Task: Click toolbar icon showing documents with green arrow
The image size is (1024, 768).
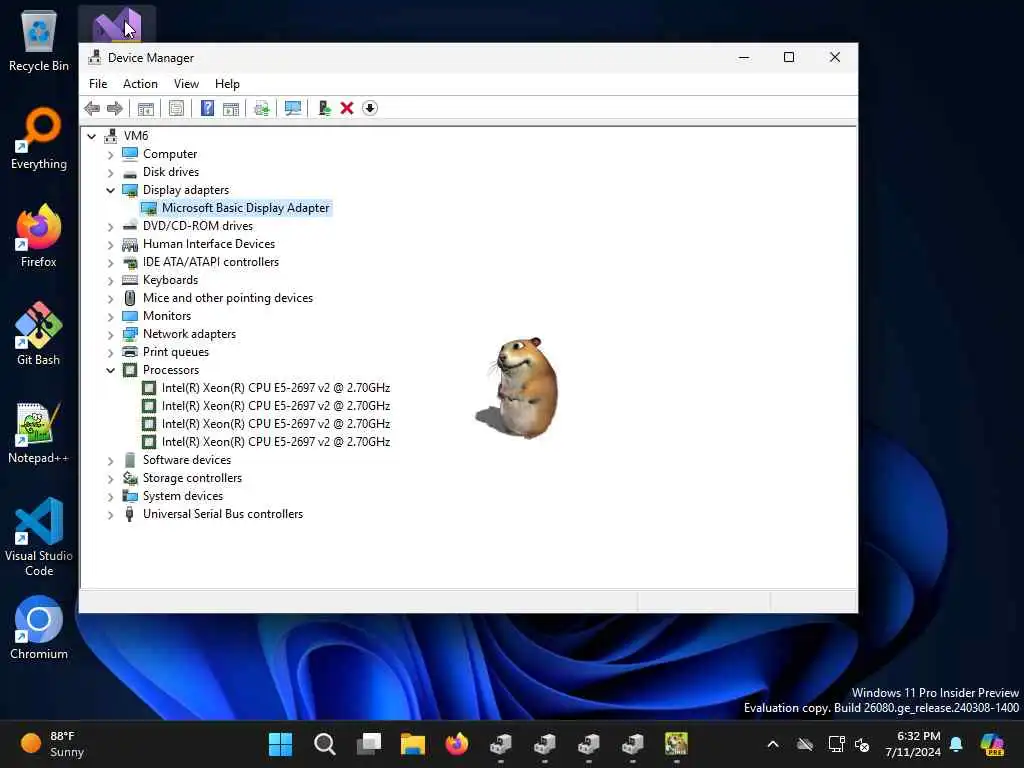Action: click(262, 108)
